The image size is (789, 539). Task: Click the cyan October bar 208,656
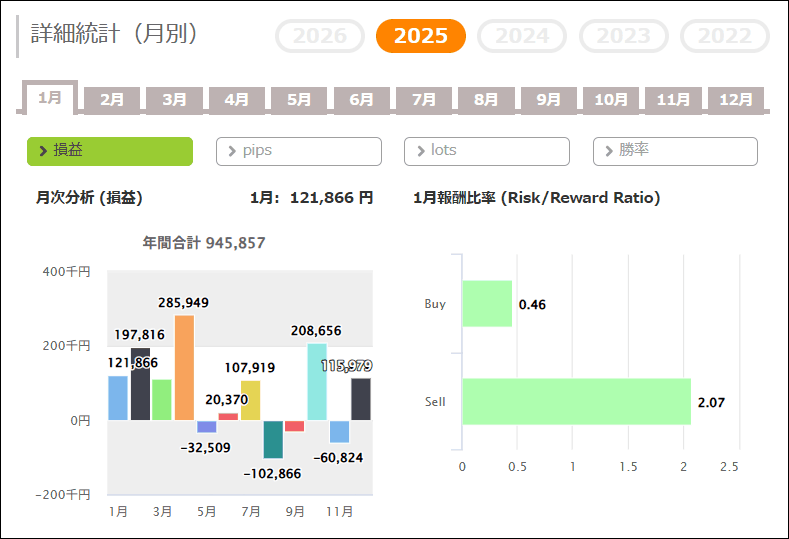(317, 381)
